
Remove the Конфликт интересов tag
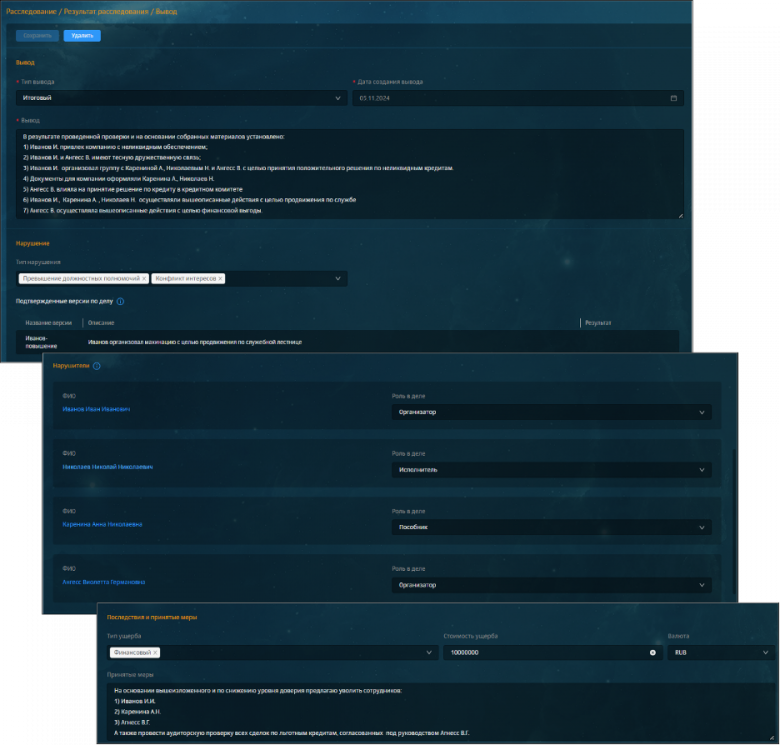coord(220,278)
